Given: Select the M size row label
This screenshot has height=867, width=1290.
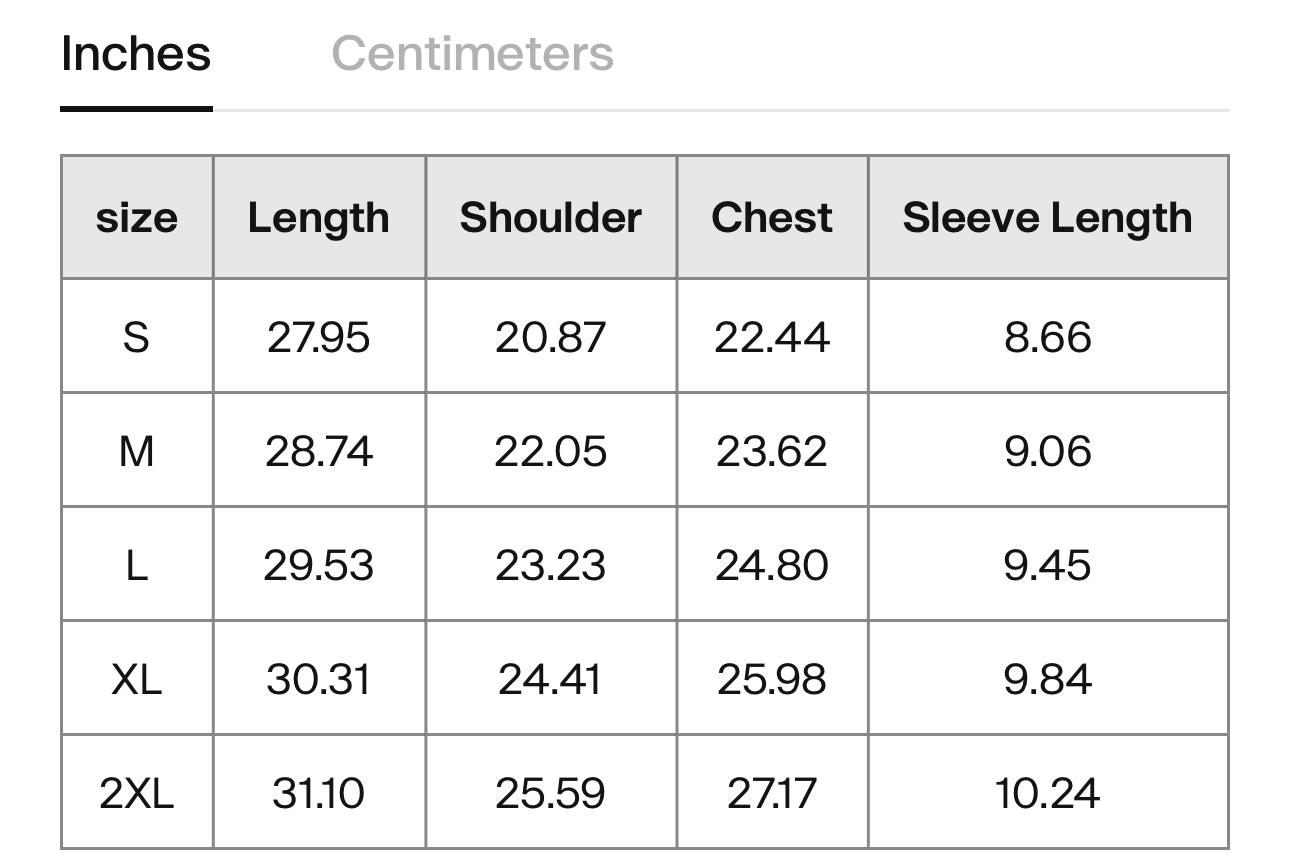Looking at the screenshot, I should click(x=137, y=451).
